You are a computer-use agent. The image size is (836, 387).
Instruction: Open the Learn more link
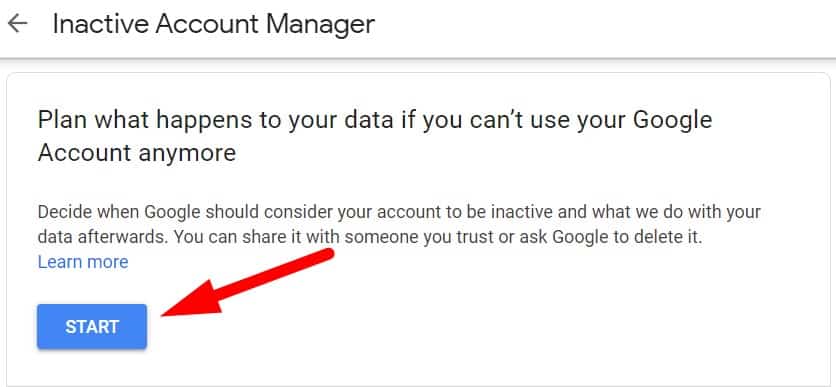83,262
